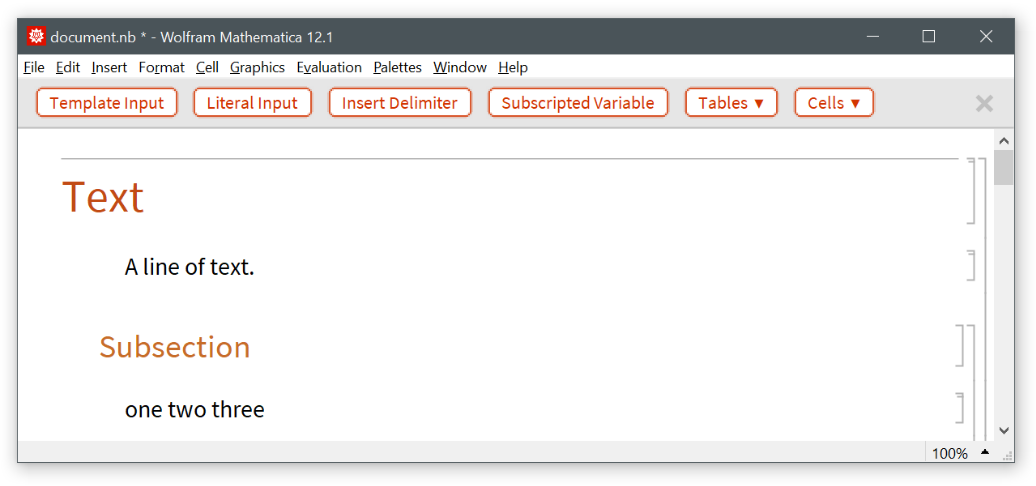Screen dimensions: 1036x486
Task: Open the File menu
Action: (34, 67)
